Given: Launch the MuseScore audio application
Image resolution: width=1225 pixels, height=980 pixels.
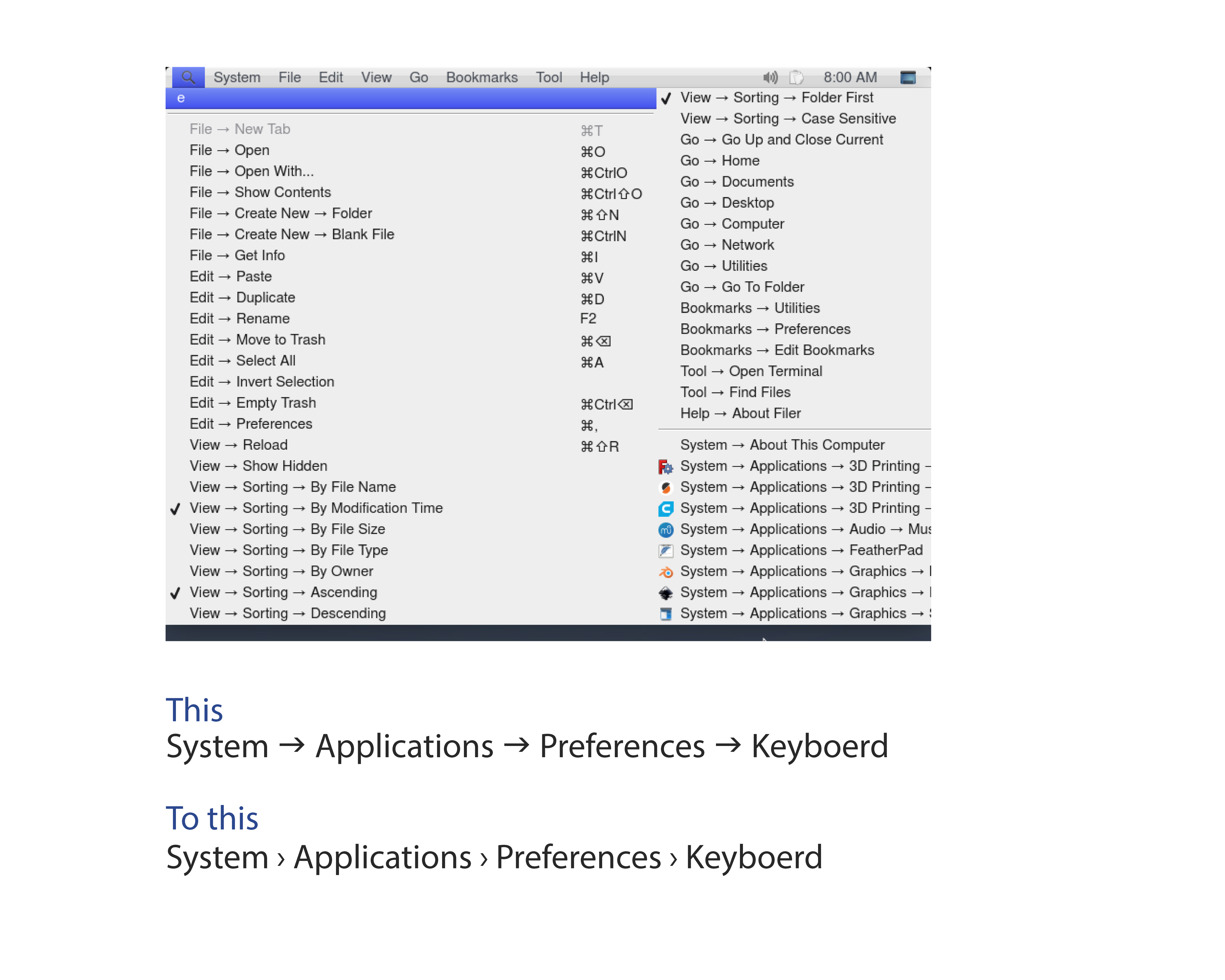Looking at the screenshot, I should [796, 529].
